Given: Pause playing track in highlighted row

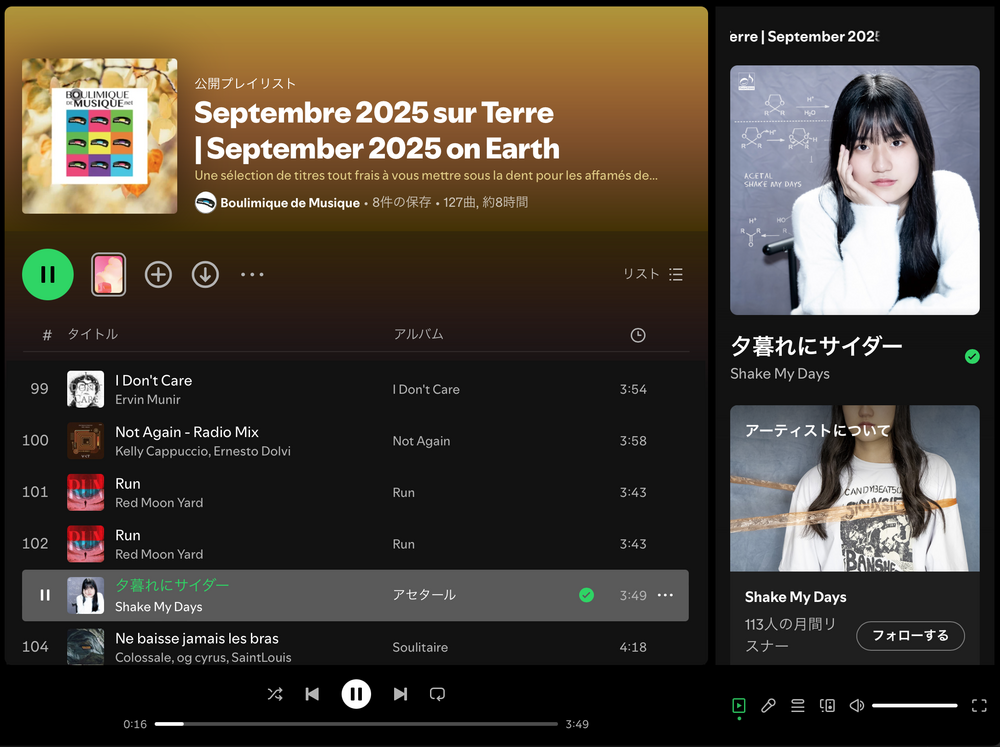Looking at the screenshot, I should pos(45,595).
